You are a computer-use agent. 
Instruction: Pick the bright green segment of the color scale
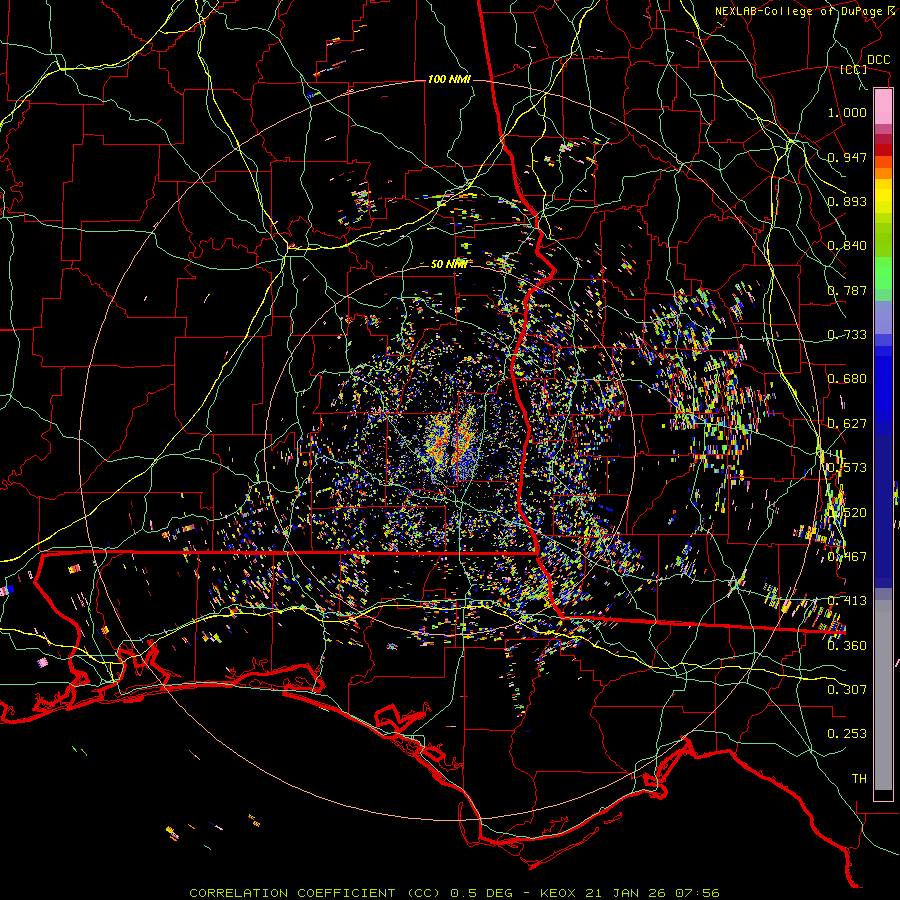[x=883, y=273]
